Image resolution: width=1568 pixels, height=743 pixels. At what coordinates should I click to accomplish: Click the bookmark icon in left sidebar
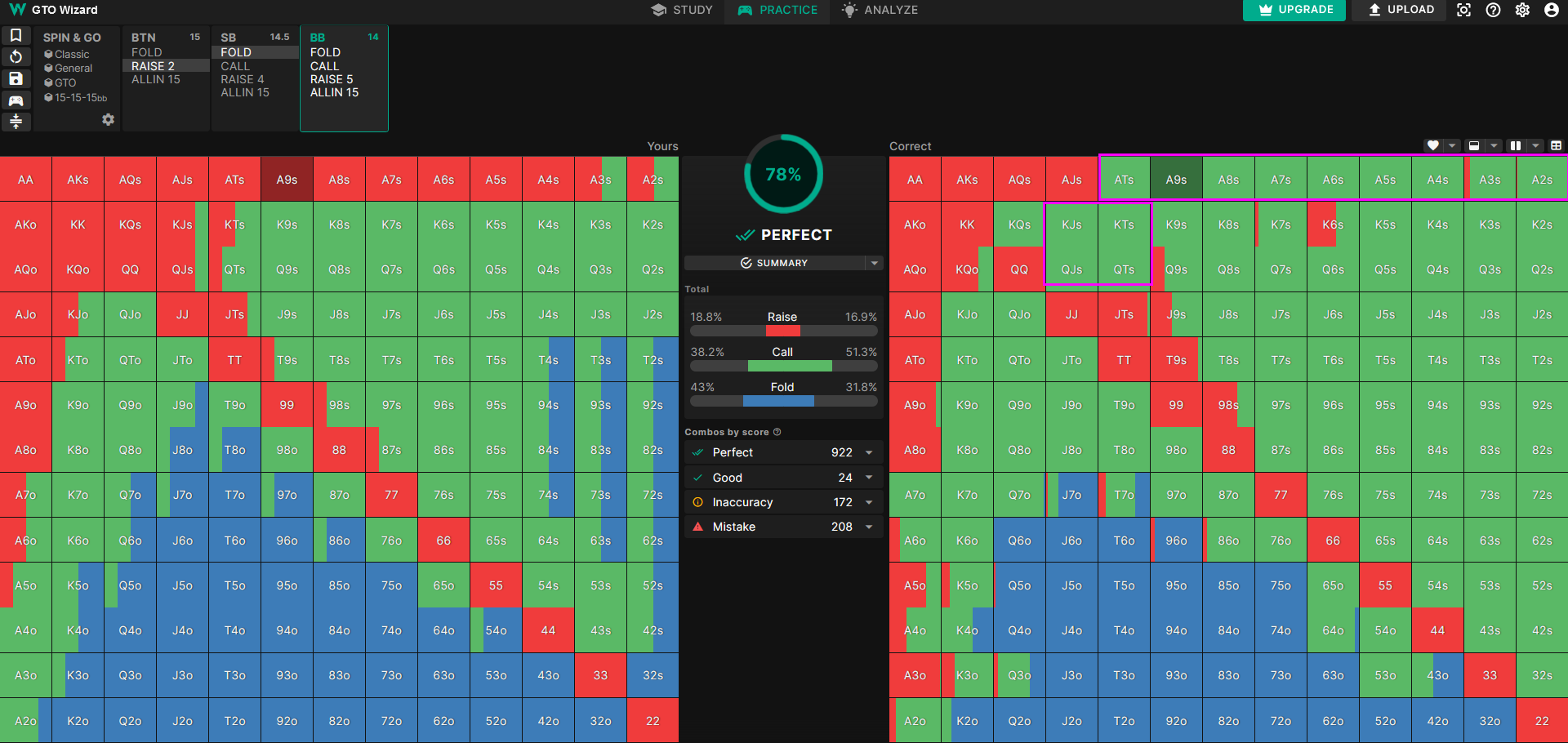click(x=16, y=35)
